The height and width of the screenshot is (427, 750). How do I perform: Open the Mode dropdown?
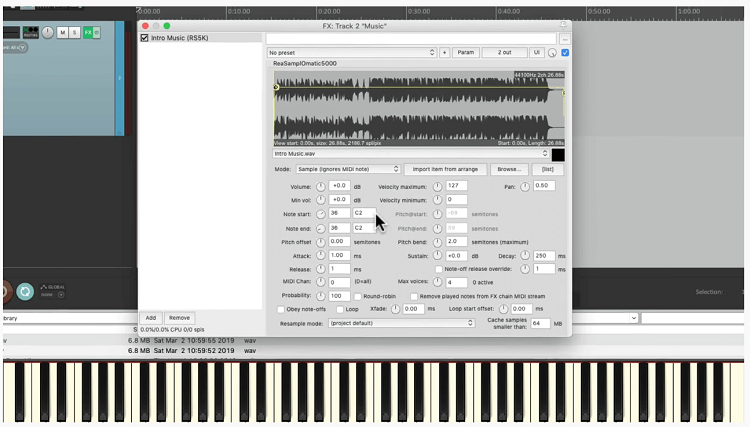click(348, 169)
